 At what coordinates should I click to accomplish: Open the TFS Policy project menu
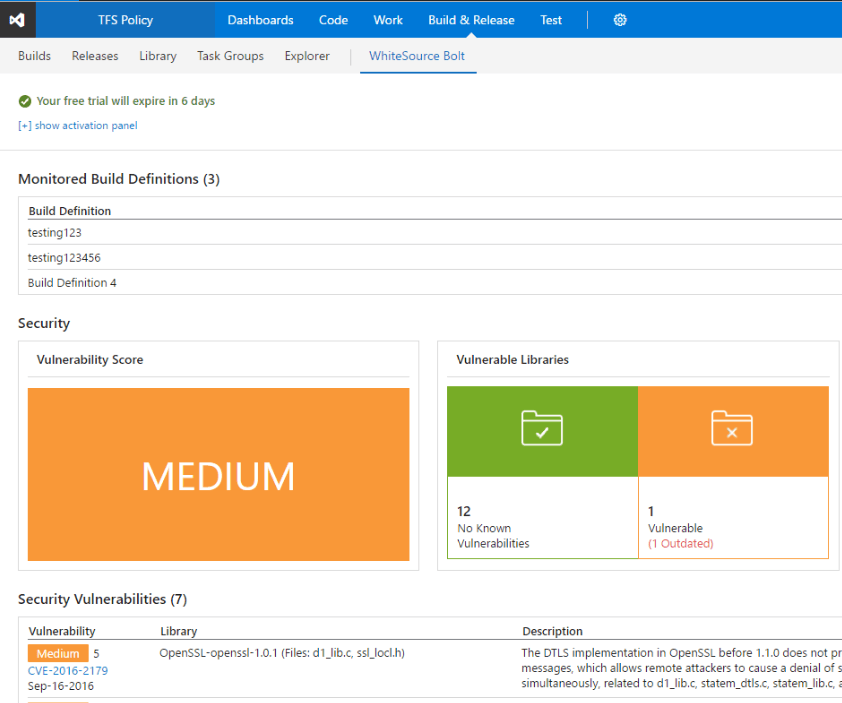(x=126, y=20)
